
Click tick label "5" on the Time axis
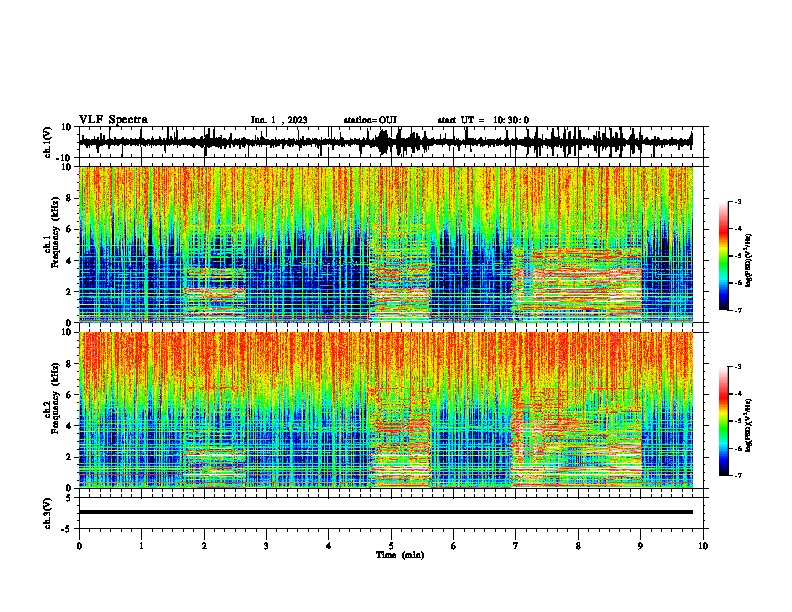coord(391,546)
